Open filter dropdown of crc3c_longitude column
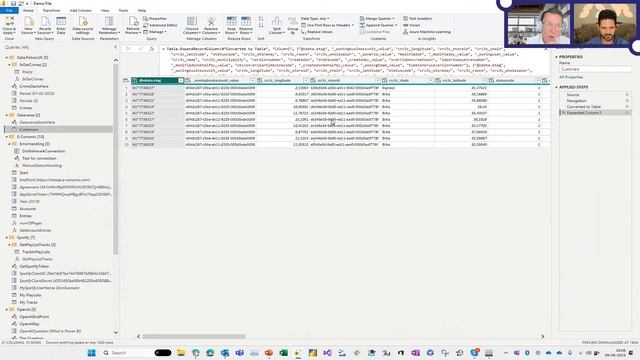 click(306, 80)
